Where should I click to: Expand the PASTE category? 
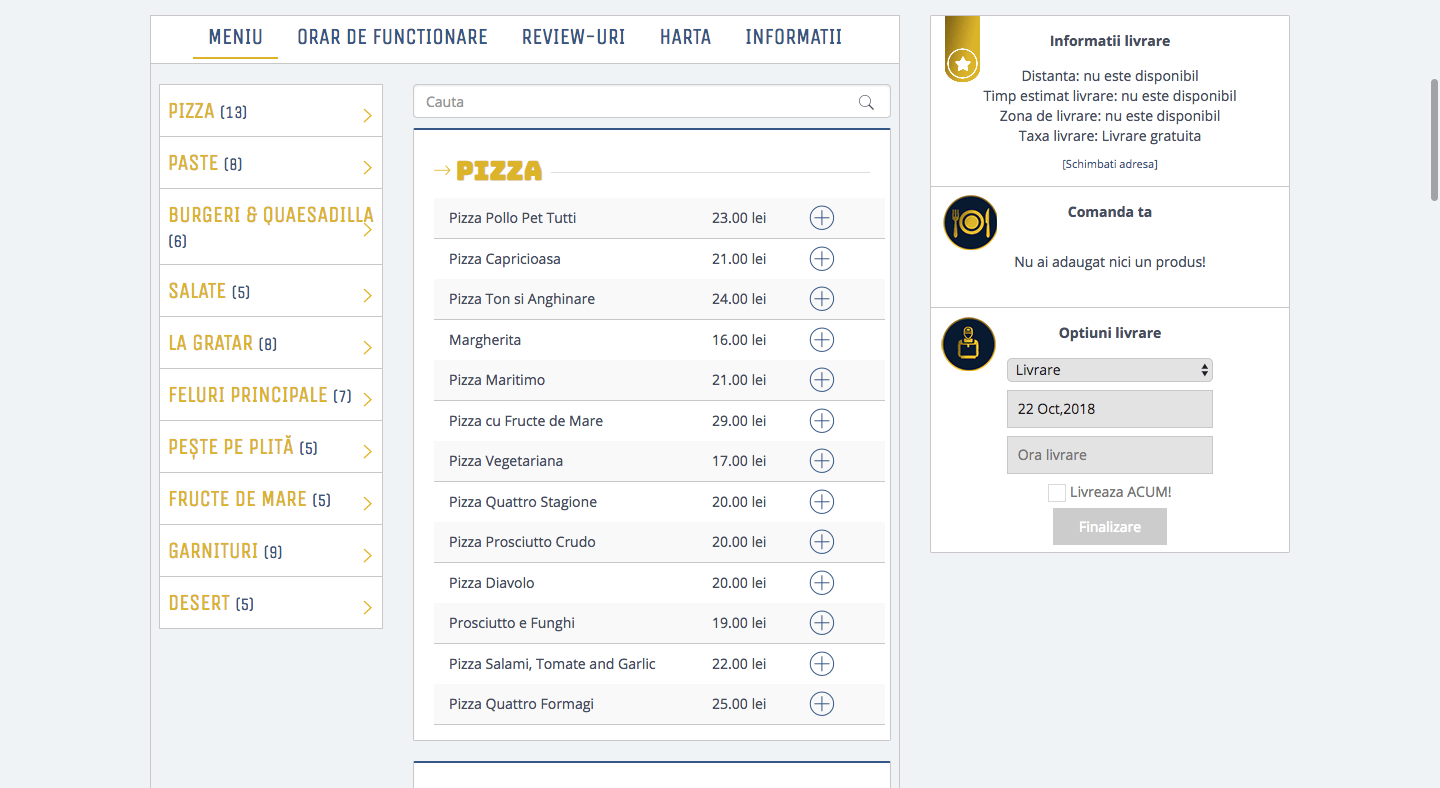pyautogui.click(x=271, y=163)
